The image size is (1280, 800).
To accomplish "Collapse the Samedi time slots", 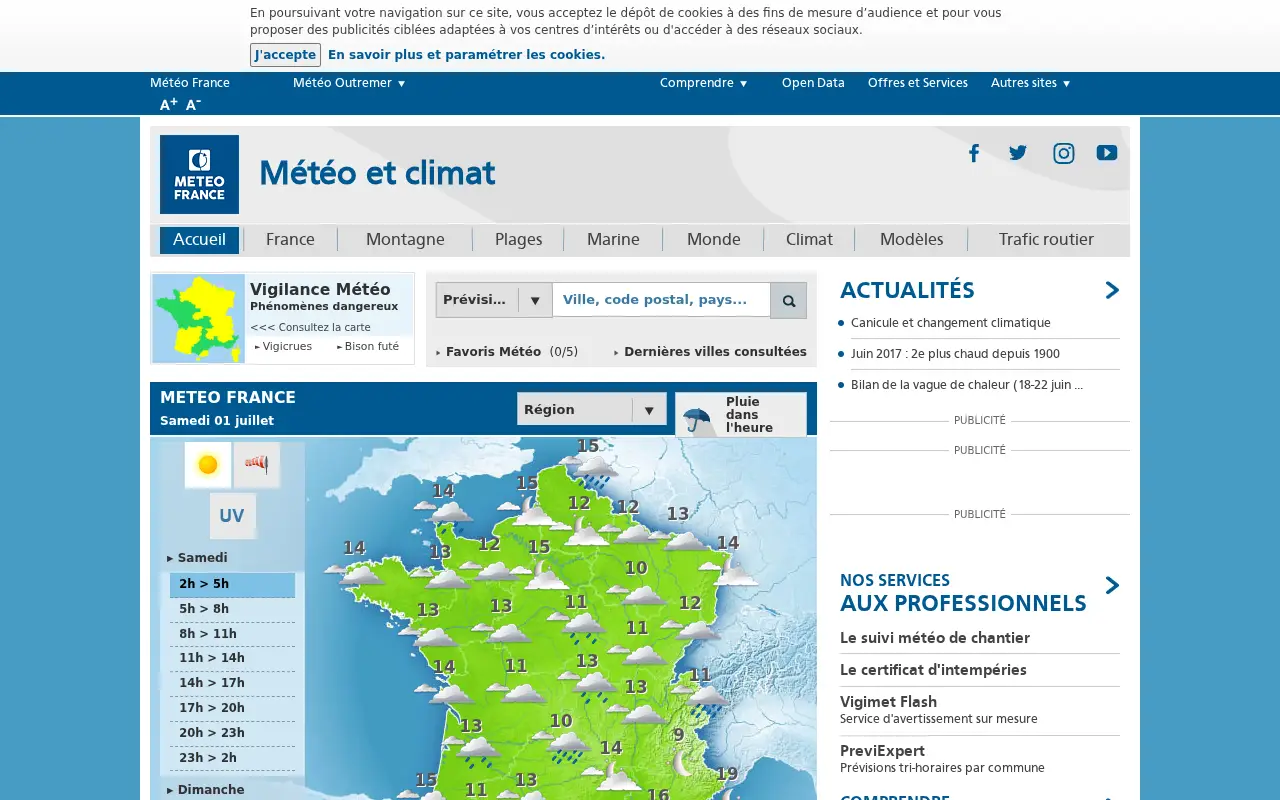I will [197, 558].
